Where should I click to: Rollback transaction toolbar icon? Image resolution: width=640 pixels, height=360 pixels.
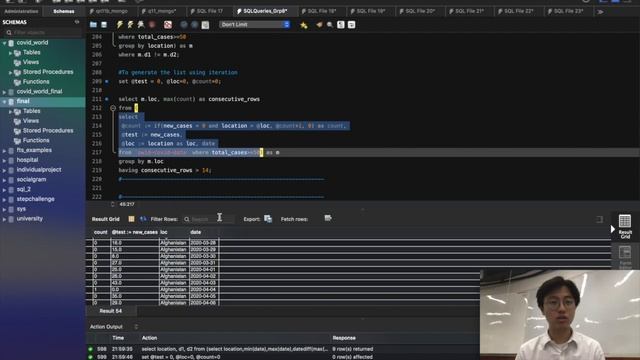pyautogui.click(x=194, y=25)
